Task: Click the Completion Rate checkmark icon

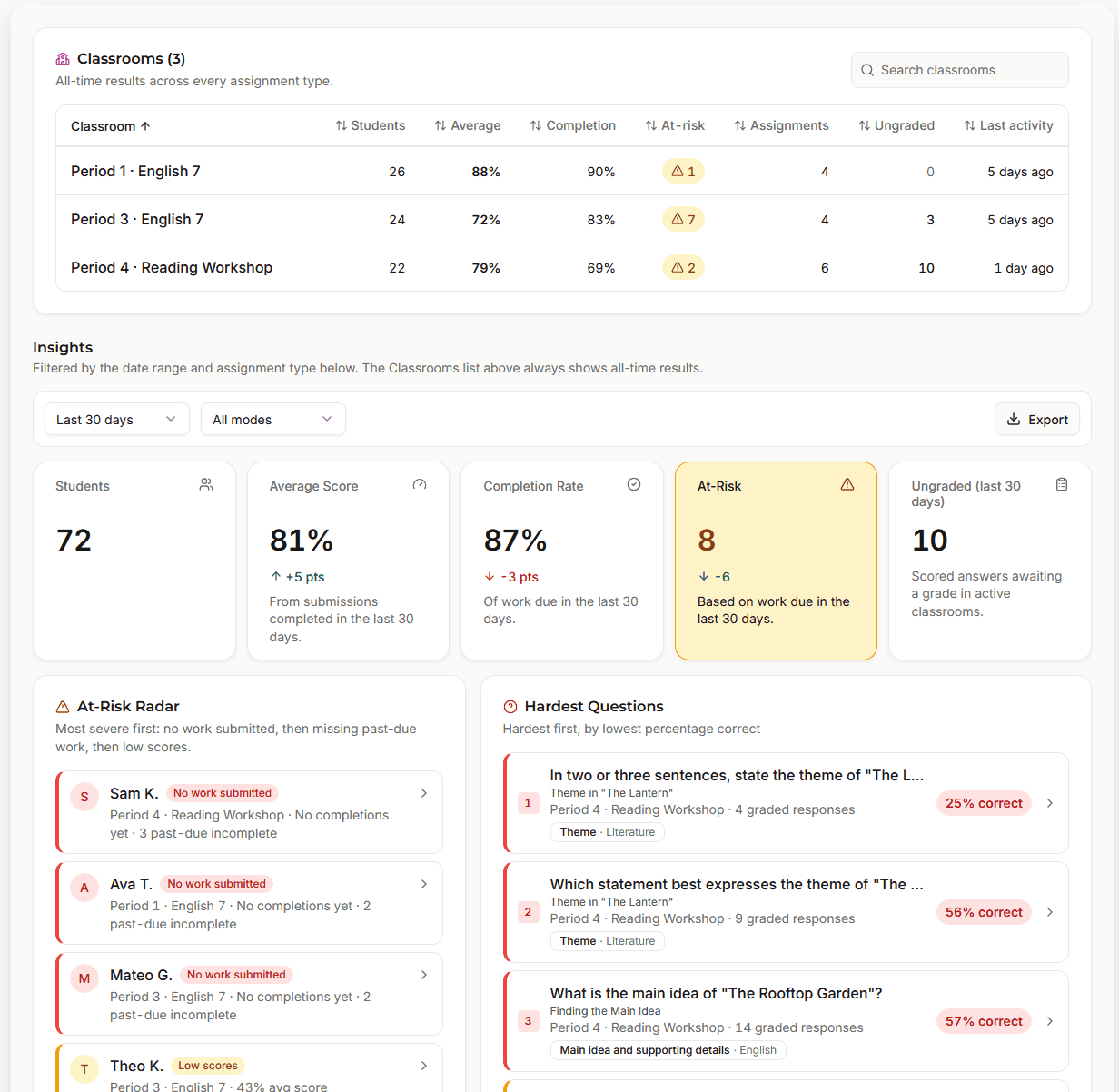Action: pos(634,485)
